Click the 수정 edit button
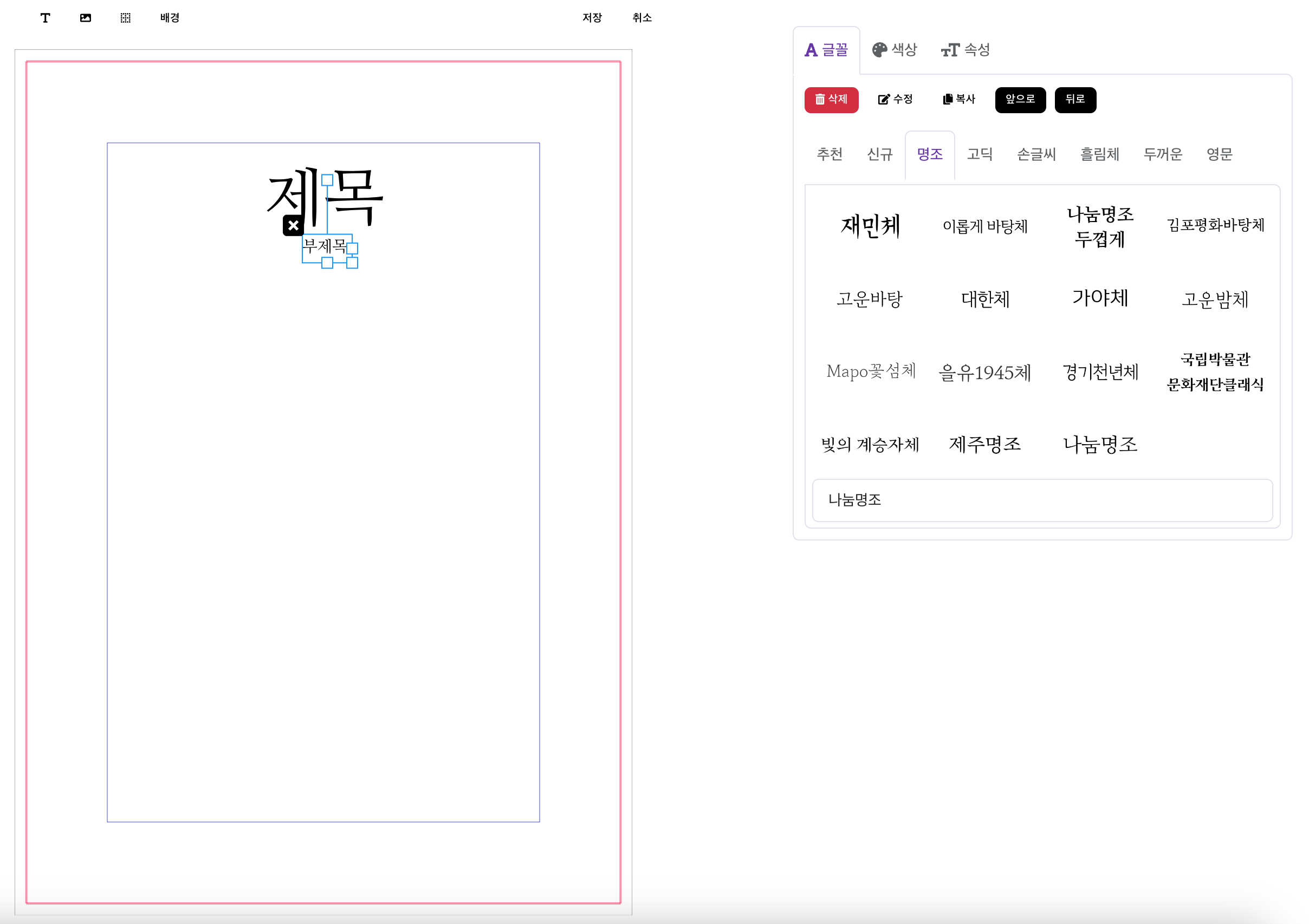1309x924 pixels. click(x=895, y=100)
